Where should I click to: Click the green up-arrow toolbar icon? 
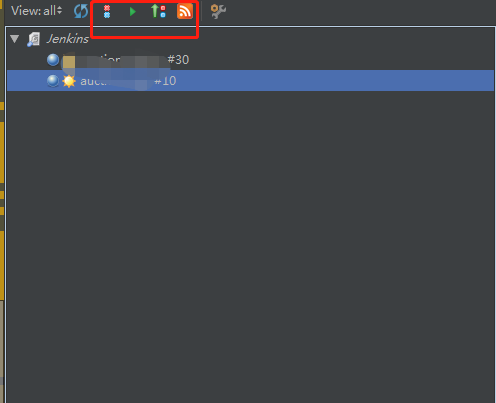158,11
